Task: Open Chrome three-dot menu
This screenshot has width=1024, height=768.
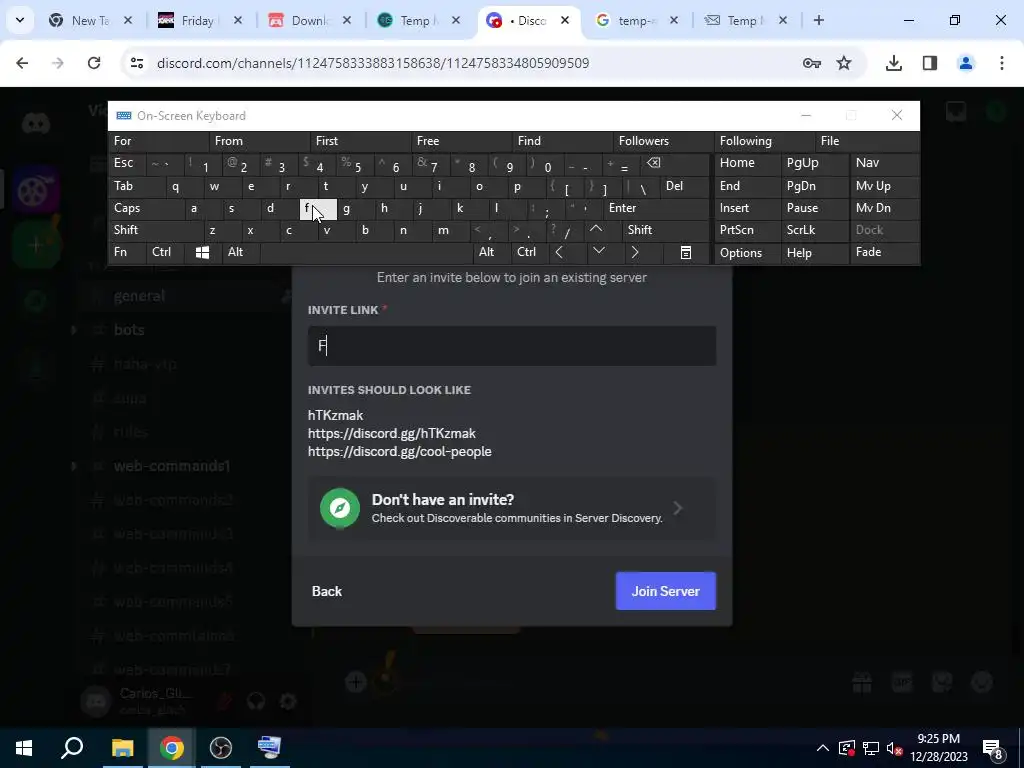Action: 1002,63
